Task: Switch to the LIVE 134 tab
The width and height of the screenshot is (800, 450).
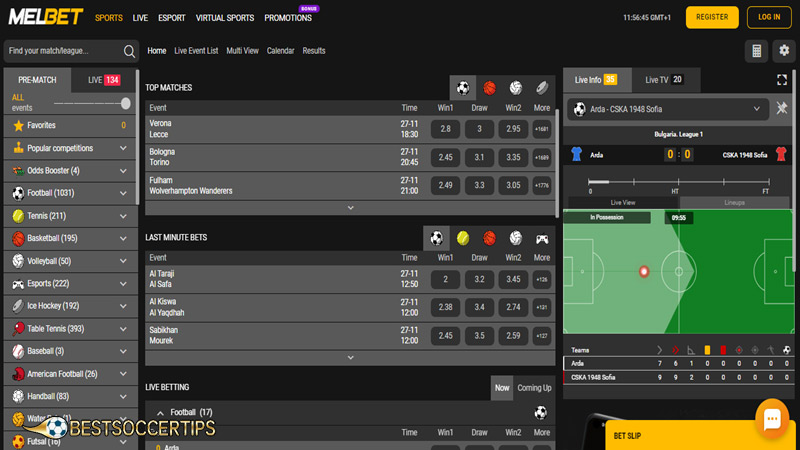Action: [104, 80]
